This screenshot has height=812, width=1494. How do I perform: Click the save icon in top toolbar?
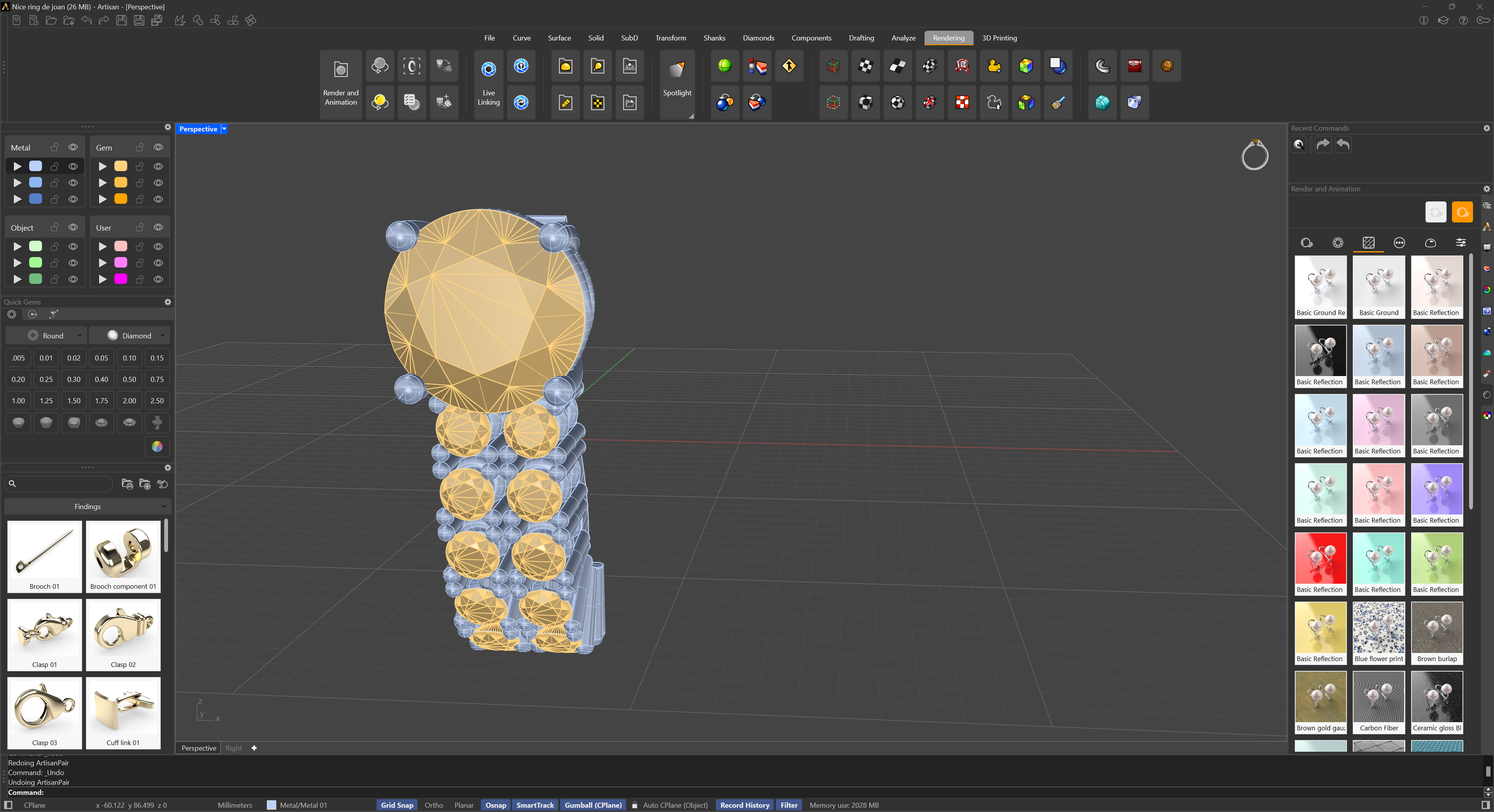(x=121, y=20)
